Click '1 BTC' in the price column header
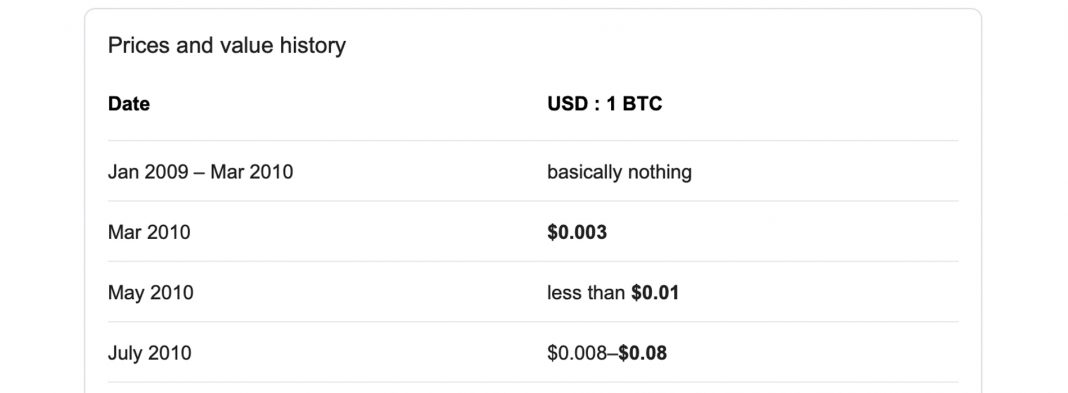Screen dimensions: 1068x393 click(634, 104)
